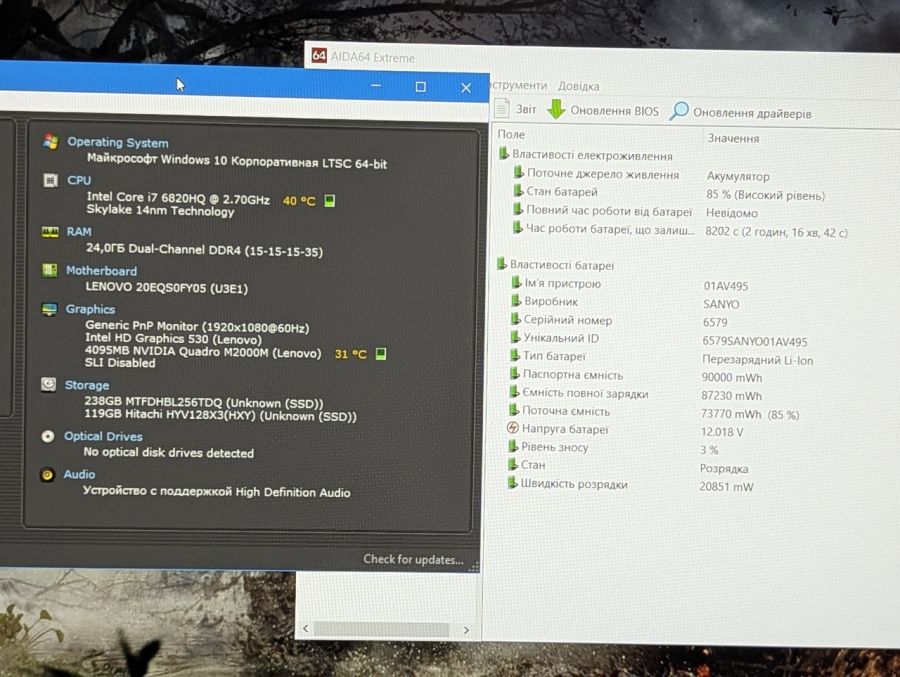Click the CPU chip icon in Speccy

coord(51,180)
